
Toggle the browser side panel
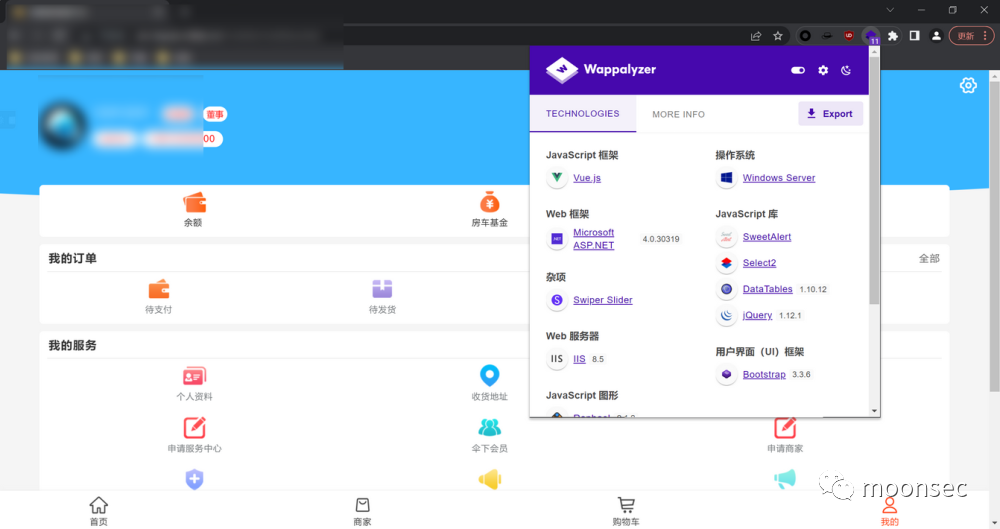click(915, 36)
